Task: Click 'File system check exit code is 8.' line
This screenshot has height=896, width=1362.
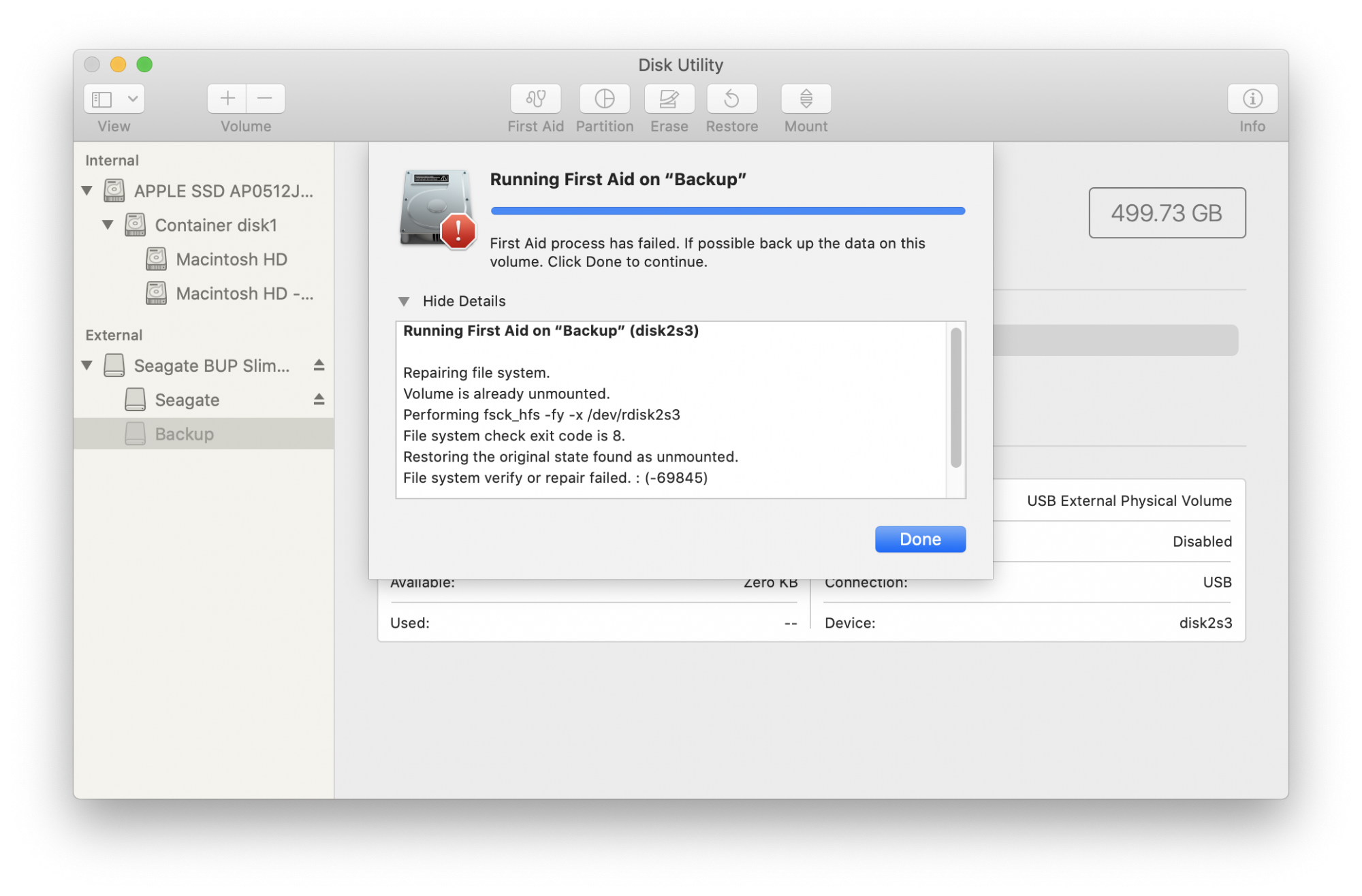Action: pyautogui.click(x=514, y=436)
